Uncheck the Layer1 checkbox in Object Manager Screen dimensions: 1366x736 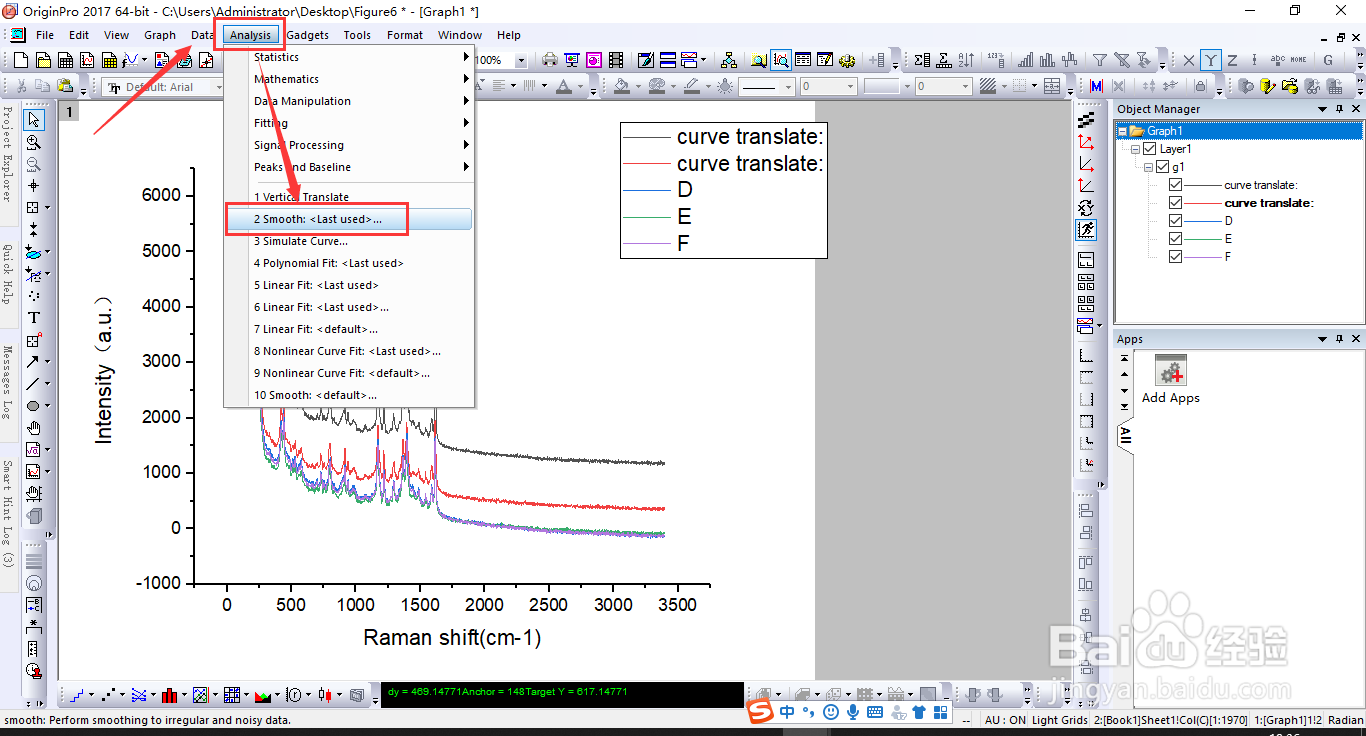click(1149, 149)
